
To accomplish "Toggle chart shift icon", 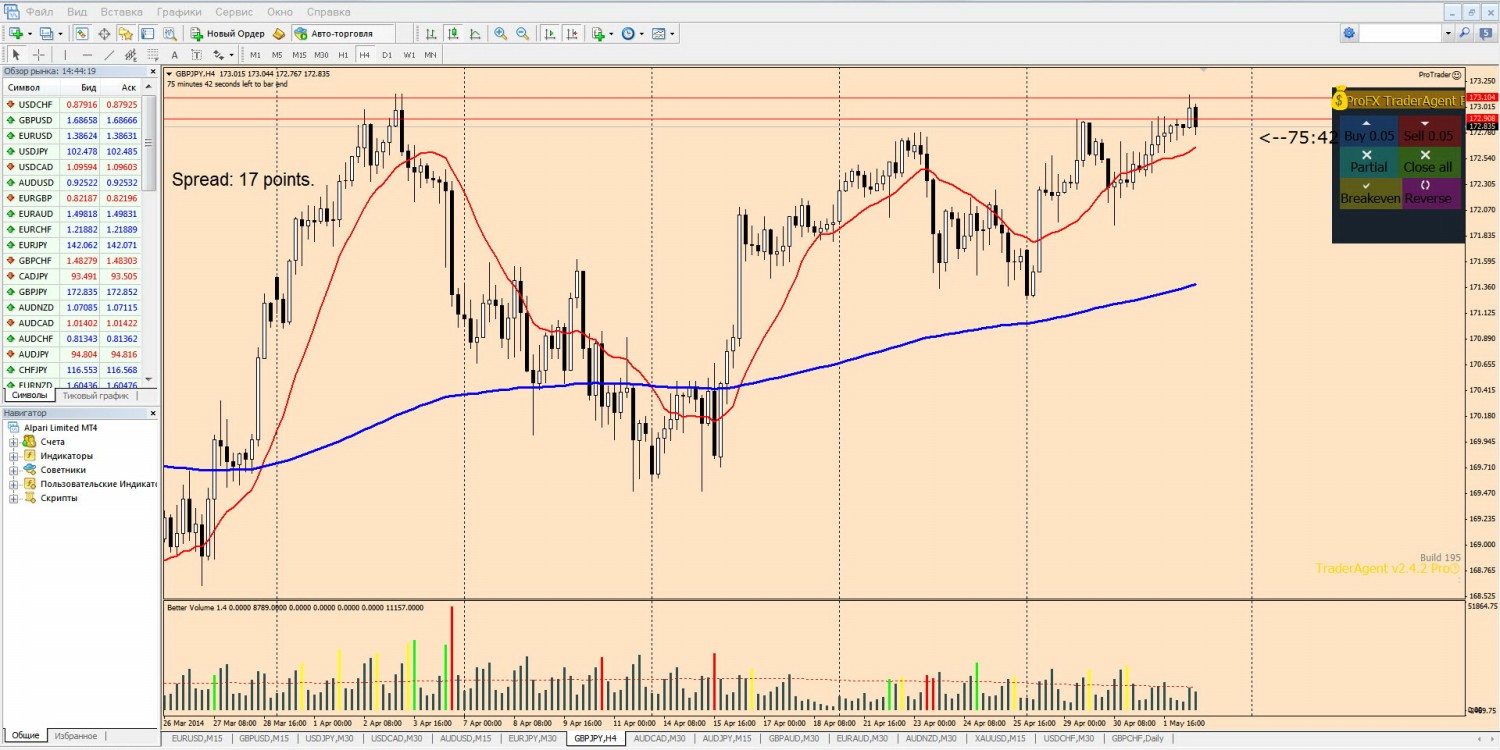I will (x=572, y=33).
